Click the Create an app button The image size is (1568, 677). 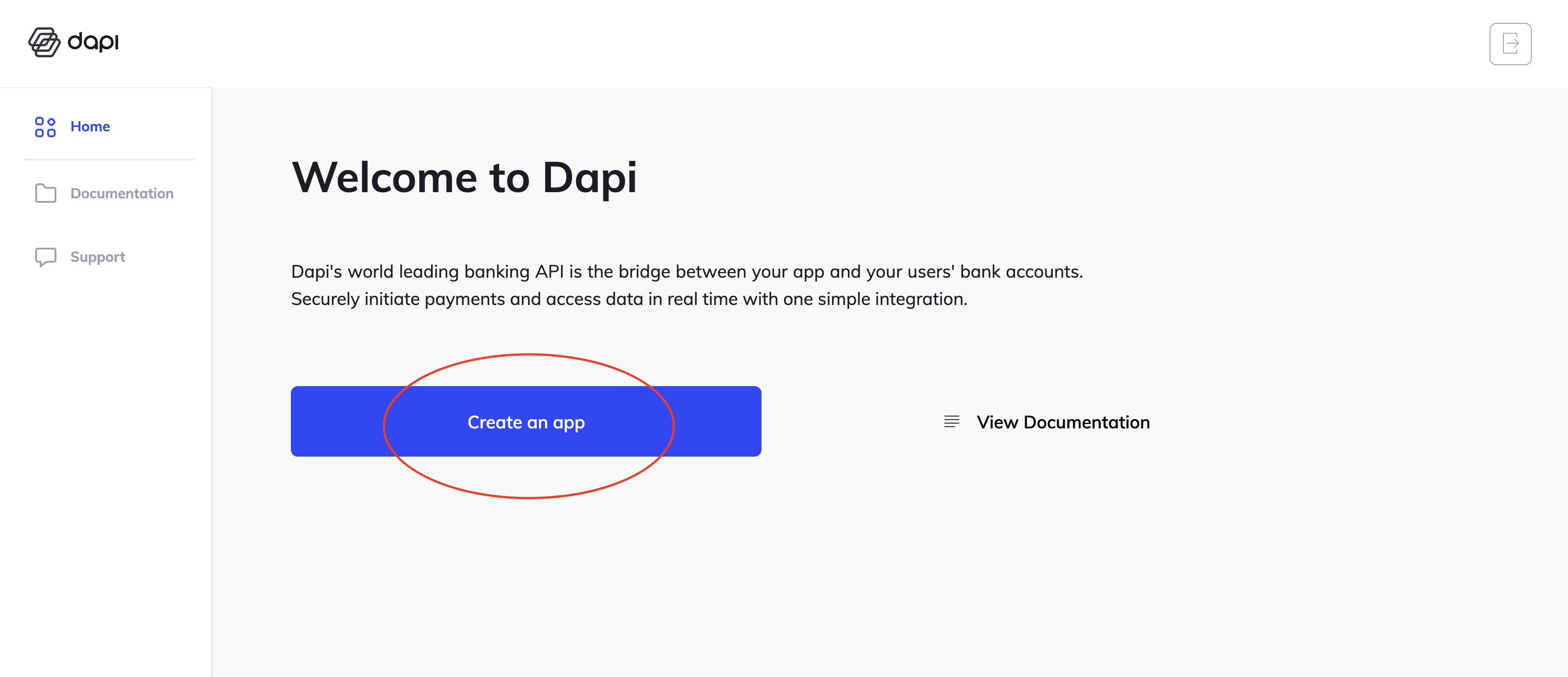525,422
